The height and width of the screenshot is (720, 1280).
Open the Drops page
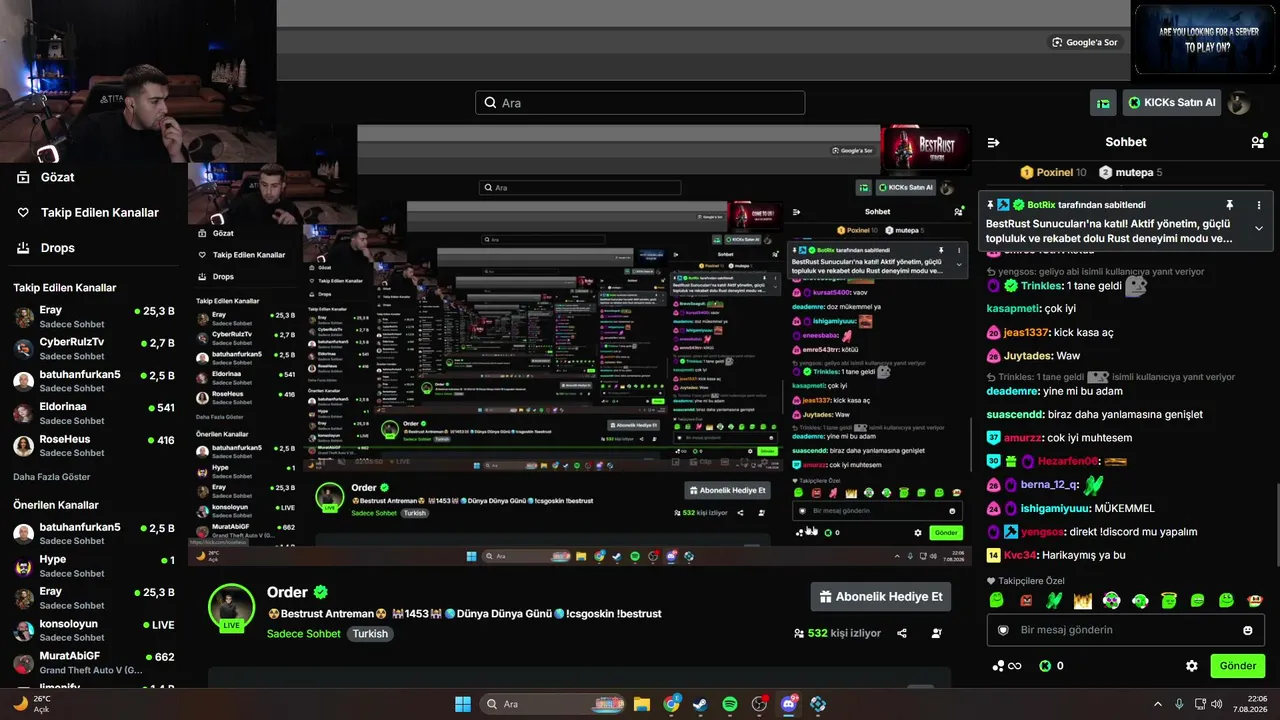(46, 248)
